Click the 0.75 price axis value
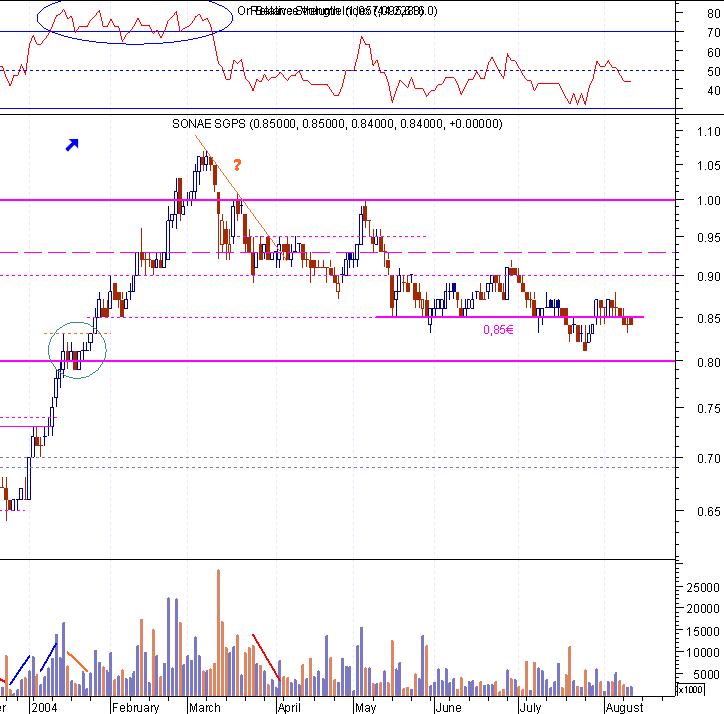The image size is (724, 714). [x=709, y=409]
